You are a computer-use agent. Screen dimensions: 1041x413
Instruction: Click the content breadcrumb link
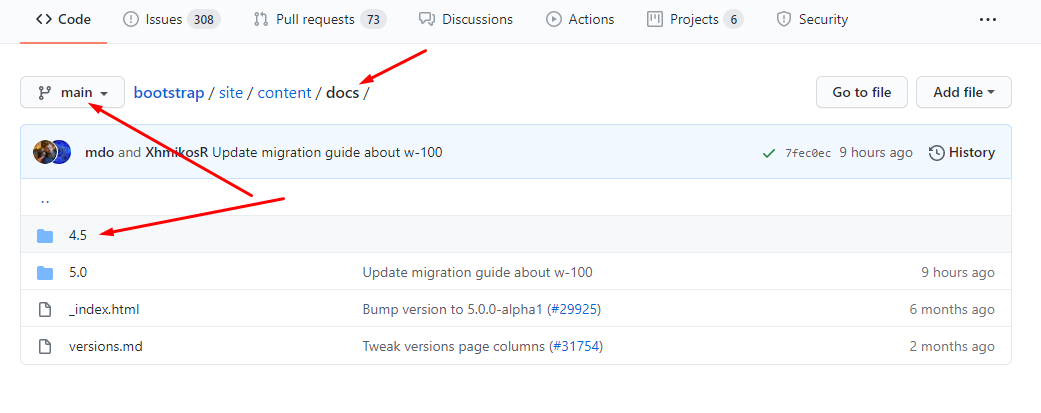pos(284,92)
